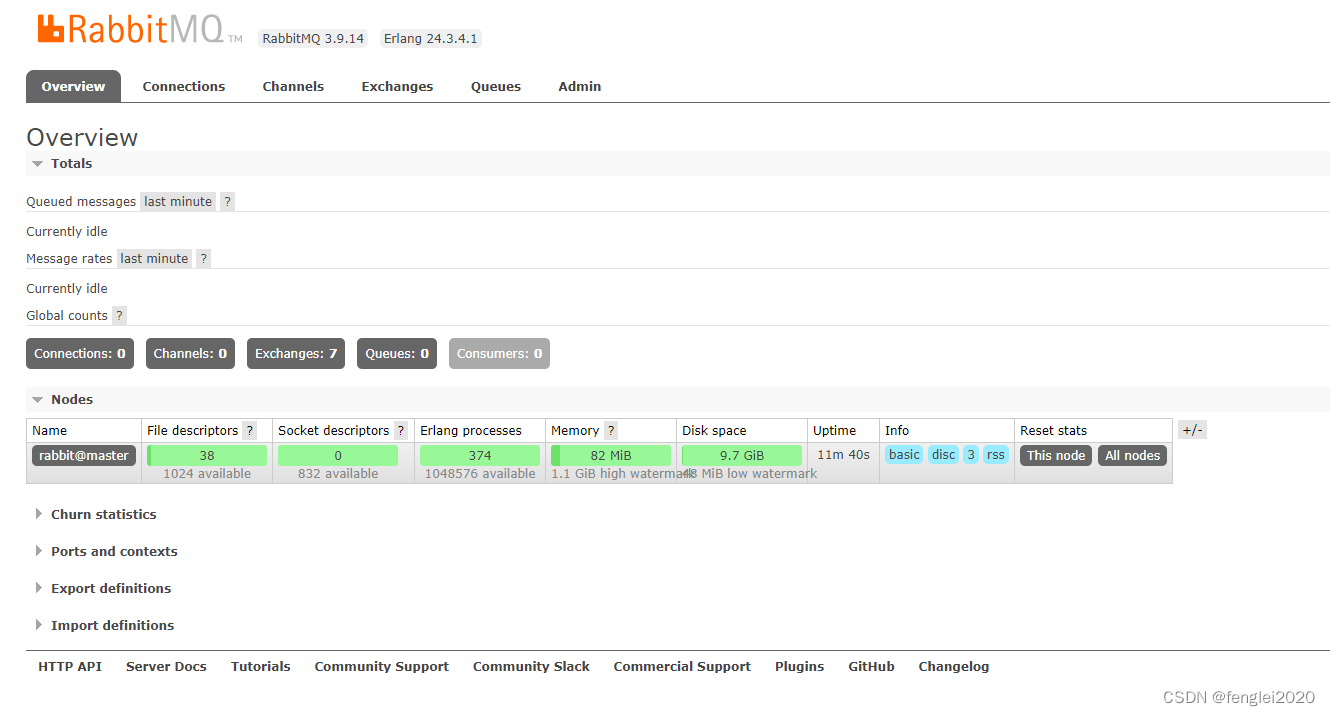The image size is (1330, 716).
Task: Click the RabbitMQ logo
Action: (140, 29)
